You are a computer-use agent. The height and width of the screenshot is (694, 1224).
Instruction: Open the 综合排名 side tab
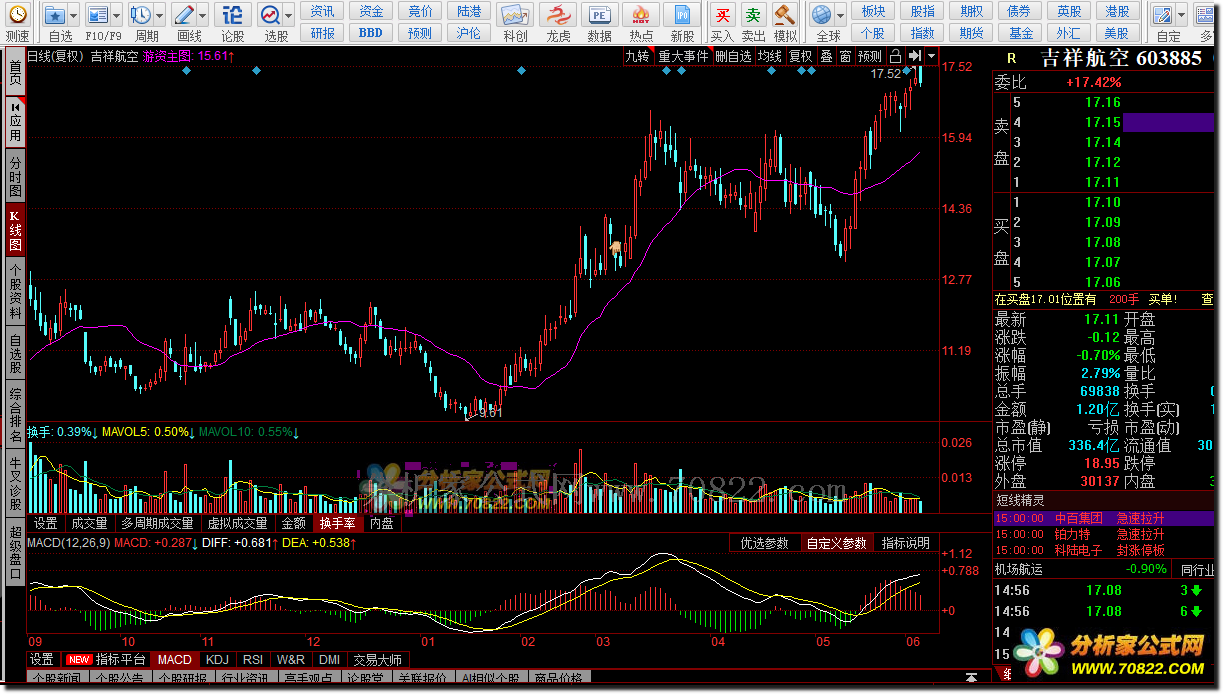coord(15,413)
